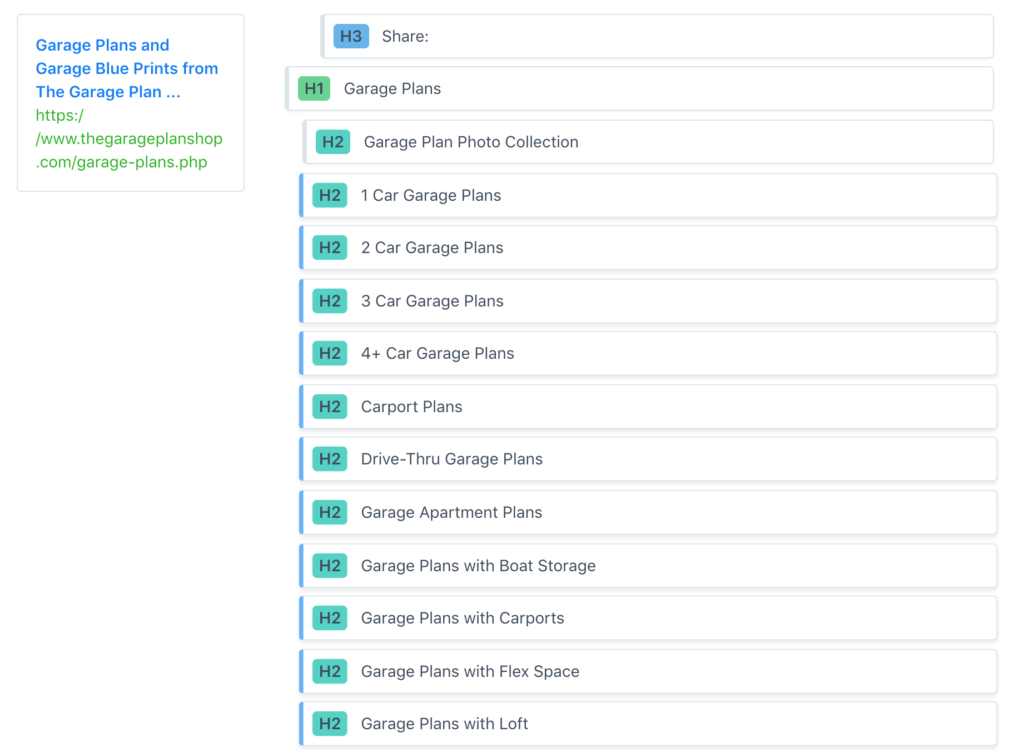
Task: Select the 2 Car Garage Plans heading
Action: tap(432, 248)
